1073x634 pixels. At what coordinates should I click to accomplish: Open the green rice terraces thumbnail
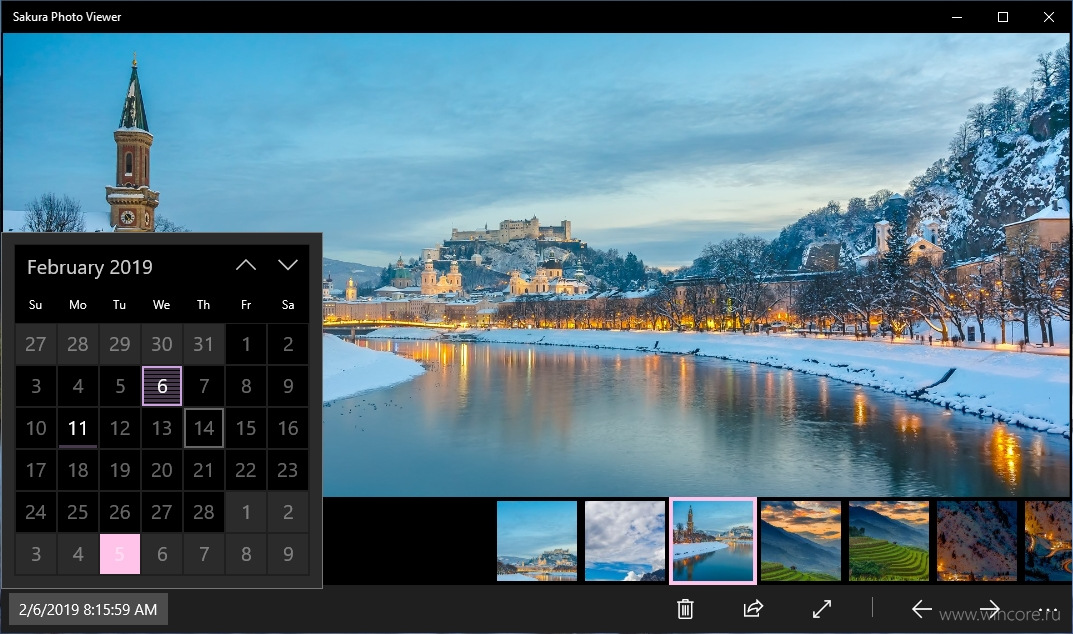[x=889, y=541]
